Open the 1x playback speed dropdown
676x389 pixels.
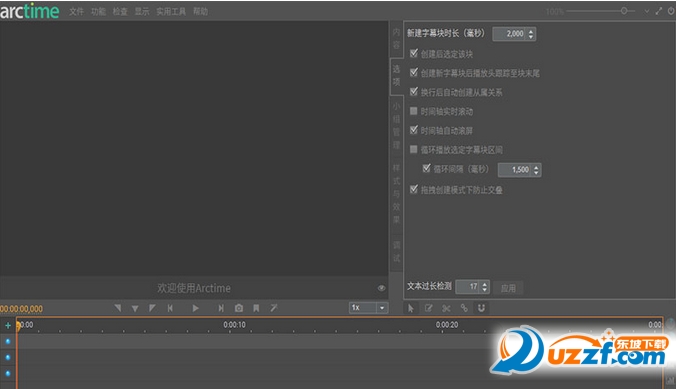point(382,308)
